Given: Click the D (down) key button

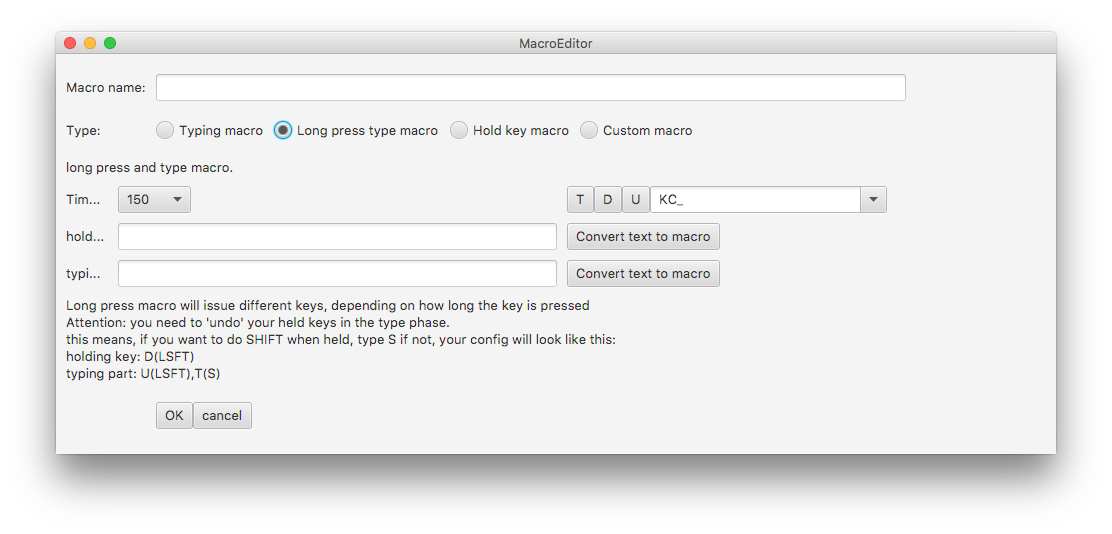Looking at the screenshot, I should coord(608,200).
